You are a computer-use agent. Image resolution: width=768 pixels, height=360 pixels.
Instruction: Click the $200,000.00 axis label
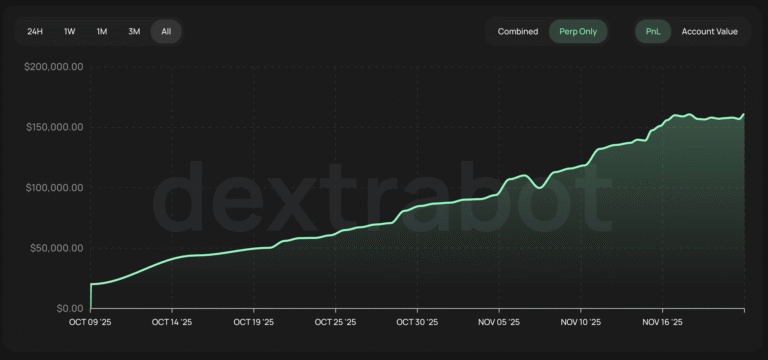coord(54,67)
